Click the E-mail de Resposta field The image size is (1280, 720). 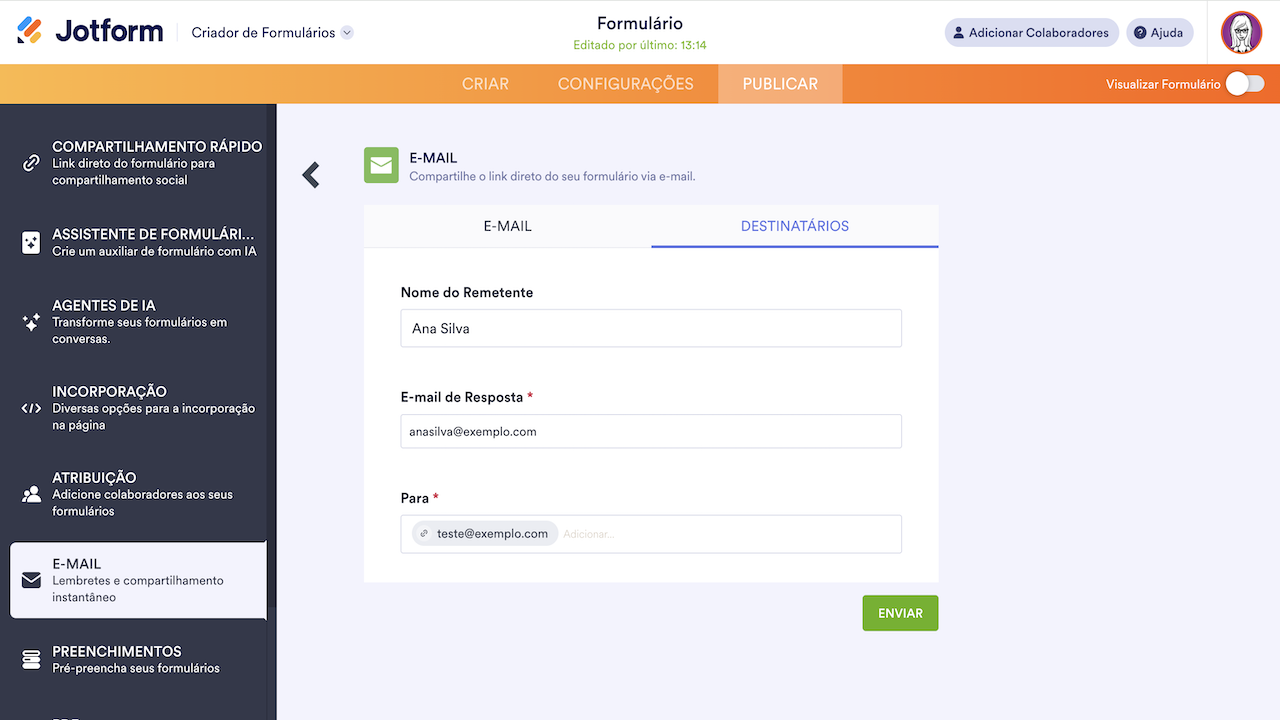pos(651,431)
